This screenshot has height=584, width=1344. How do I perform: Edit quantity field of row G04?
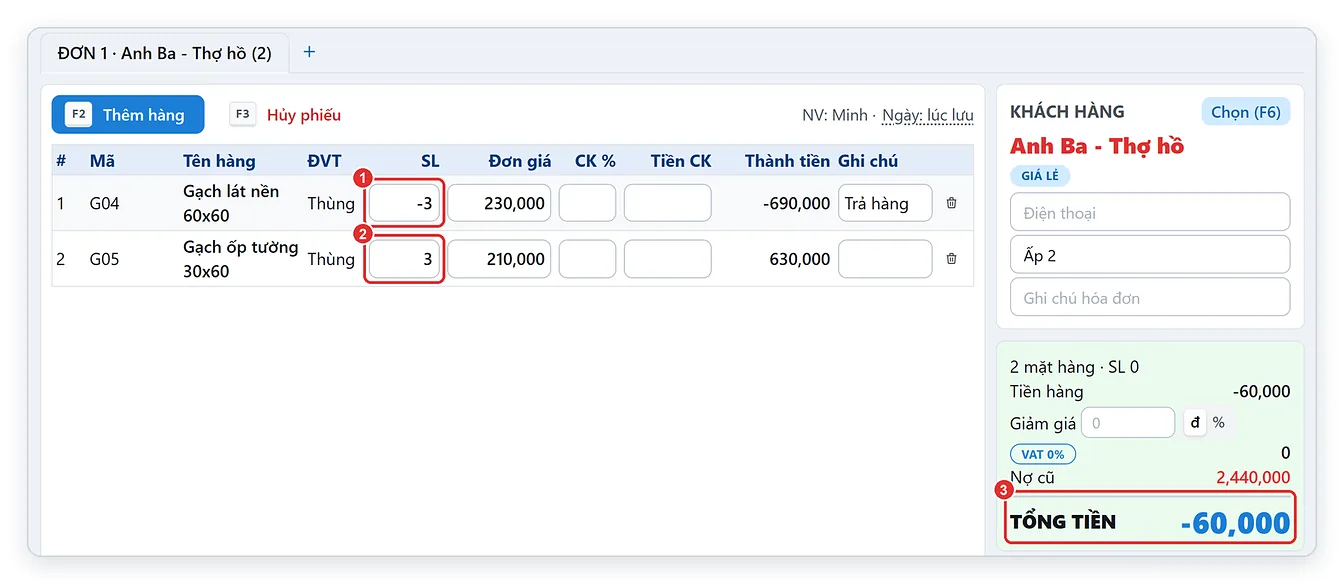pos(405,203)
